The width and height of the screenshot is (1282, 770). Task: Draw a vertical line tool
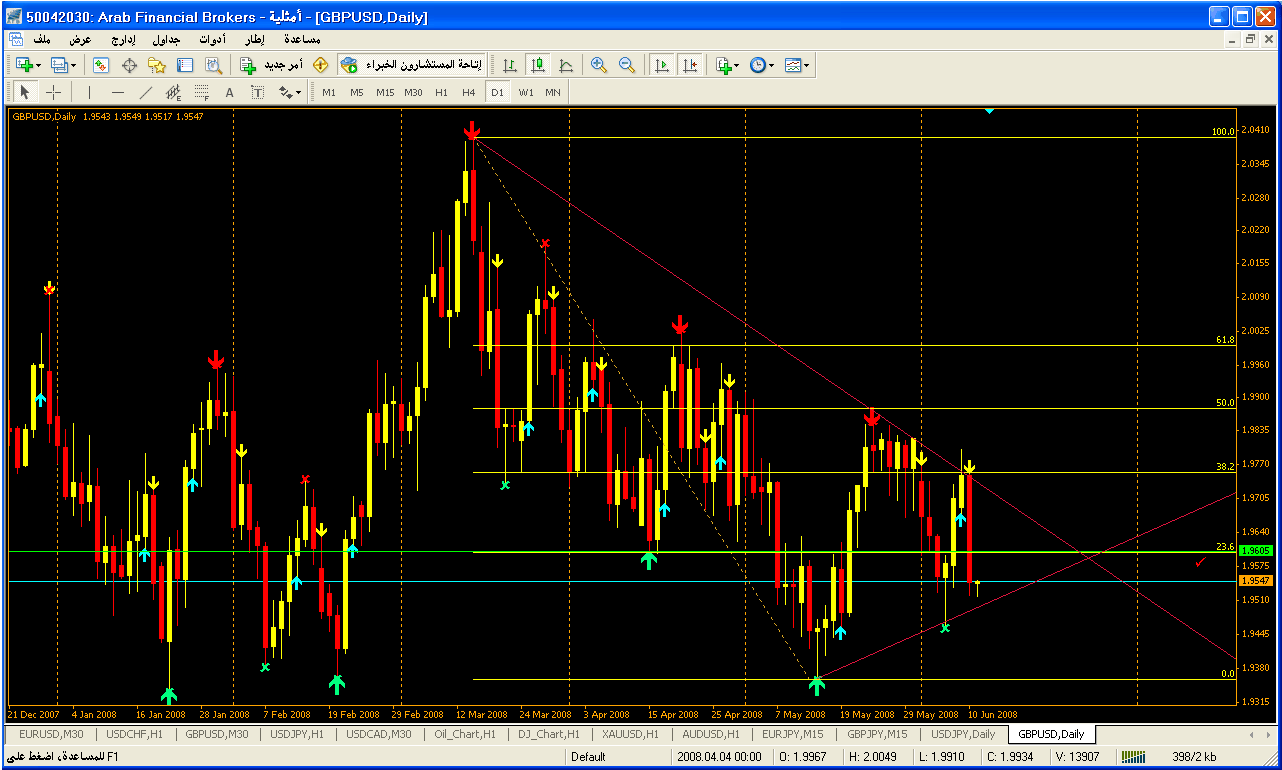point(90,92)
